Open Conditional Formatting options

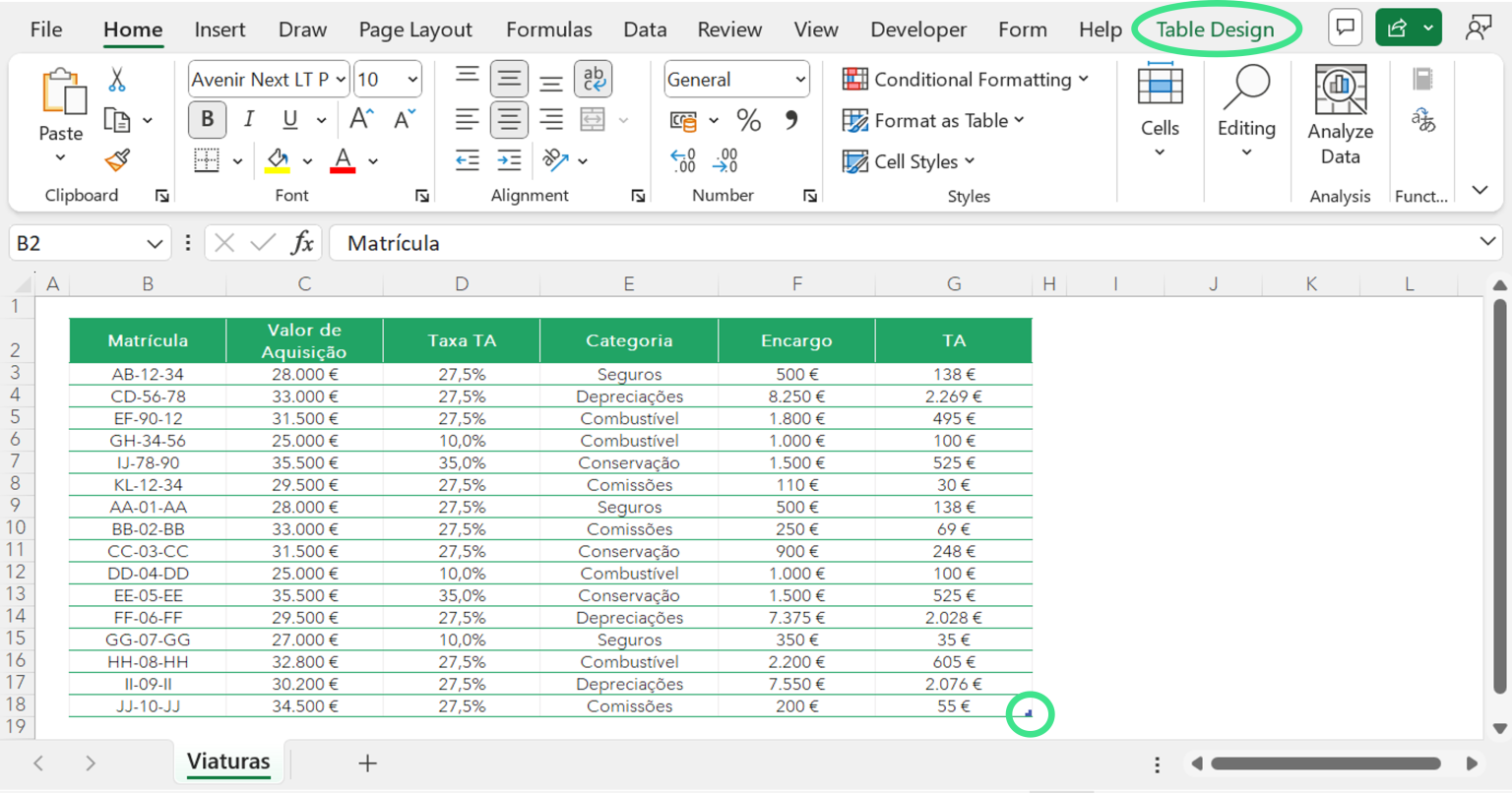(966, 80)
